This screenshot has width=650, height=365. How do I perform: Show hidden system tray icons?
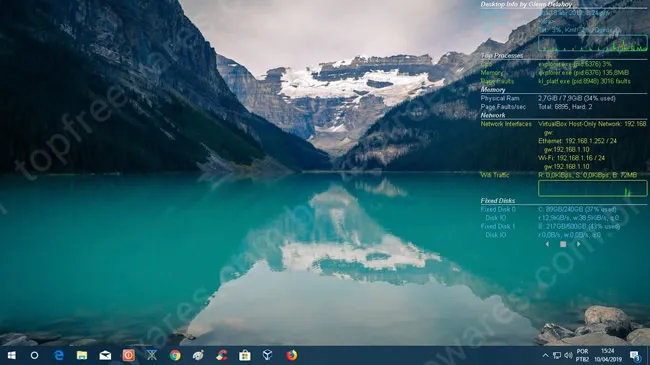click(x=546, y=355)
